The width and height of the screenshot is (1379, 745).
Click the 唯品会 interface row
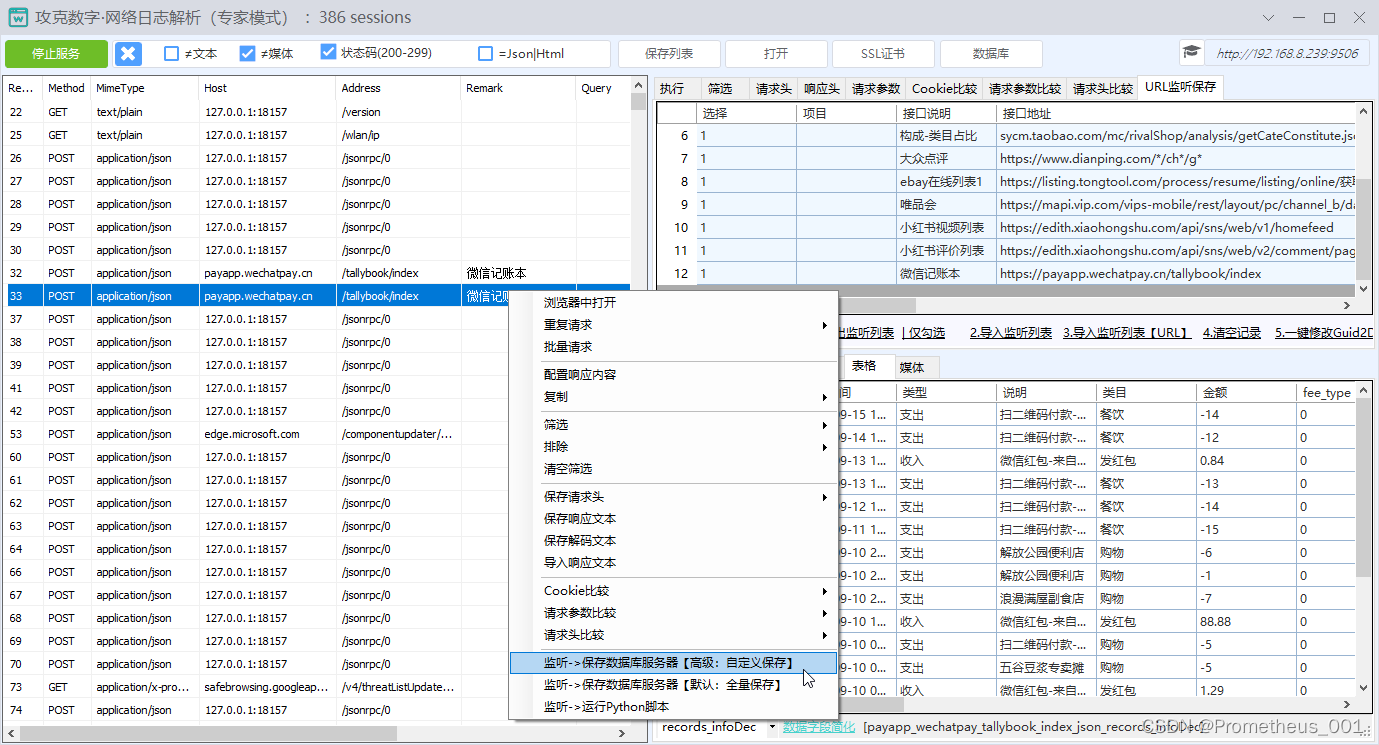click(1006, 204)
